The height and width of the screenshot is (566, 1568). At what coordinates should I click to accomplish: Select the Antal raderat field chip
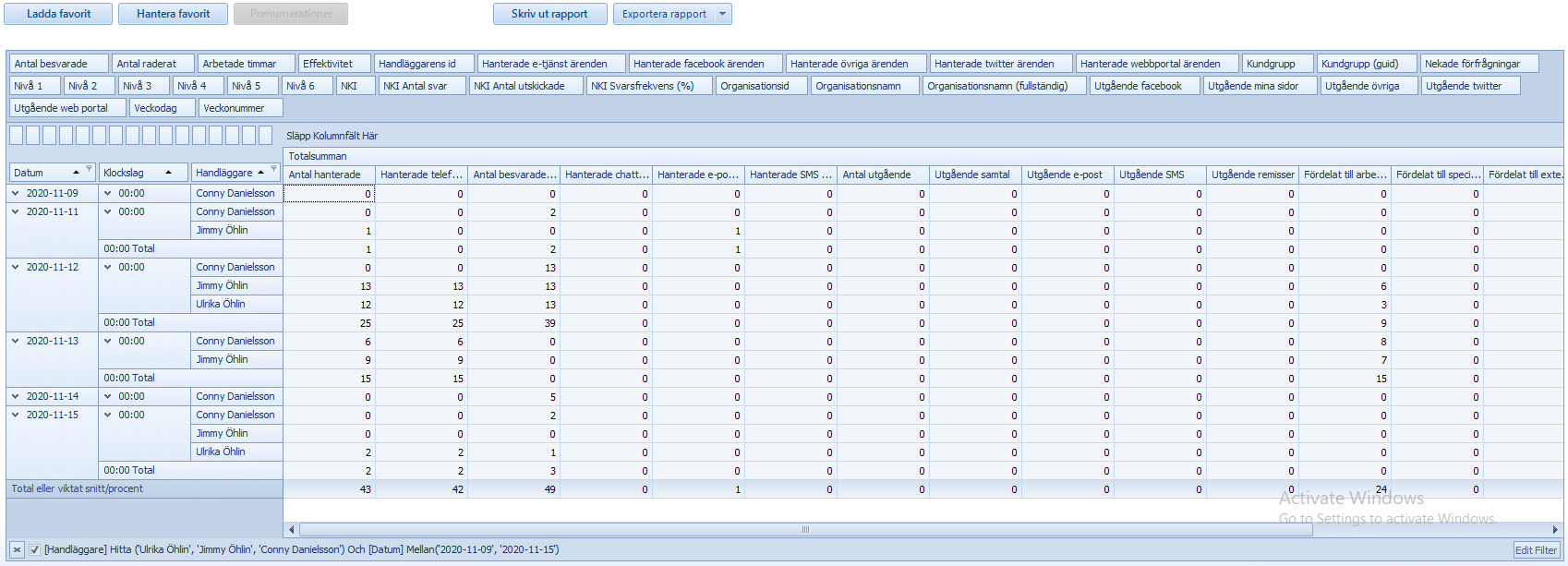coord(153,64)
